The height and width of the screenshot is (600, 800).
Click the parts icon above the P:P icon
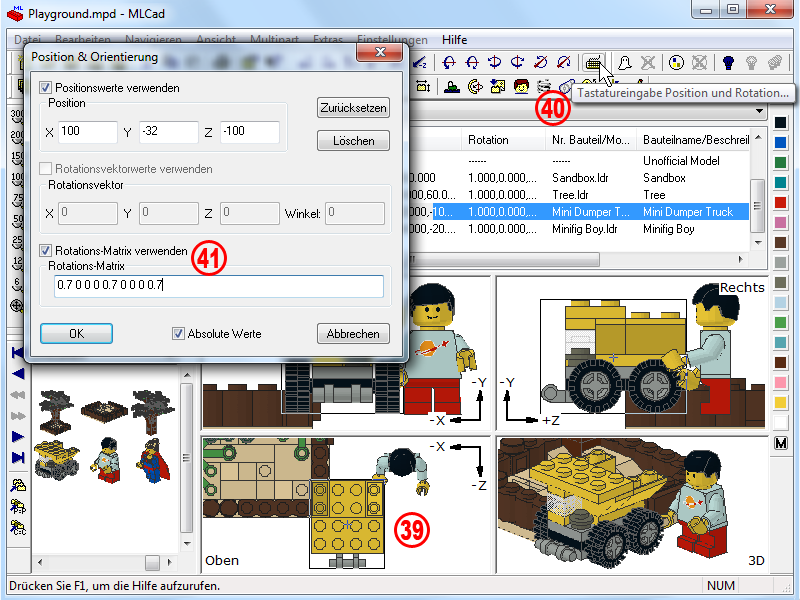tap(18, 485)
